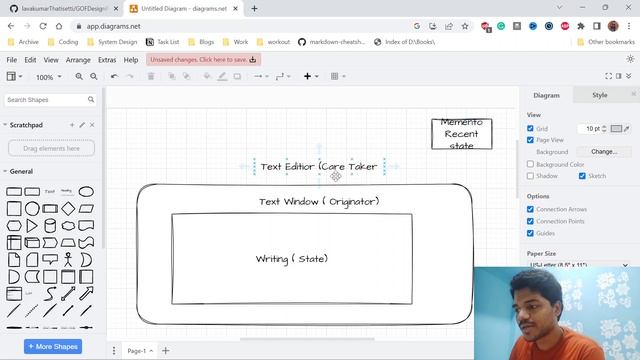Open the Coding bookmarks folder
640x360 pixels.
[x=63, y=42]
